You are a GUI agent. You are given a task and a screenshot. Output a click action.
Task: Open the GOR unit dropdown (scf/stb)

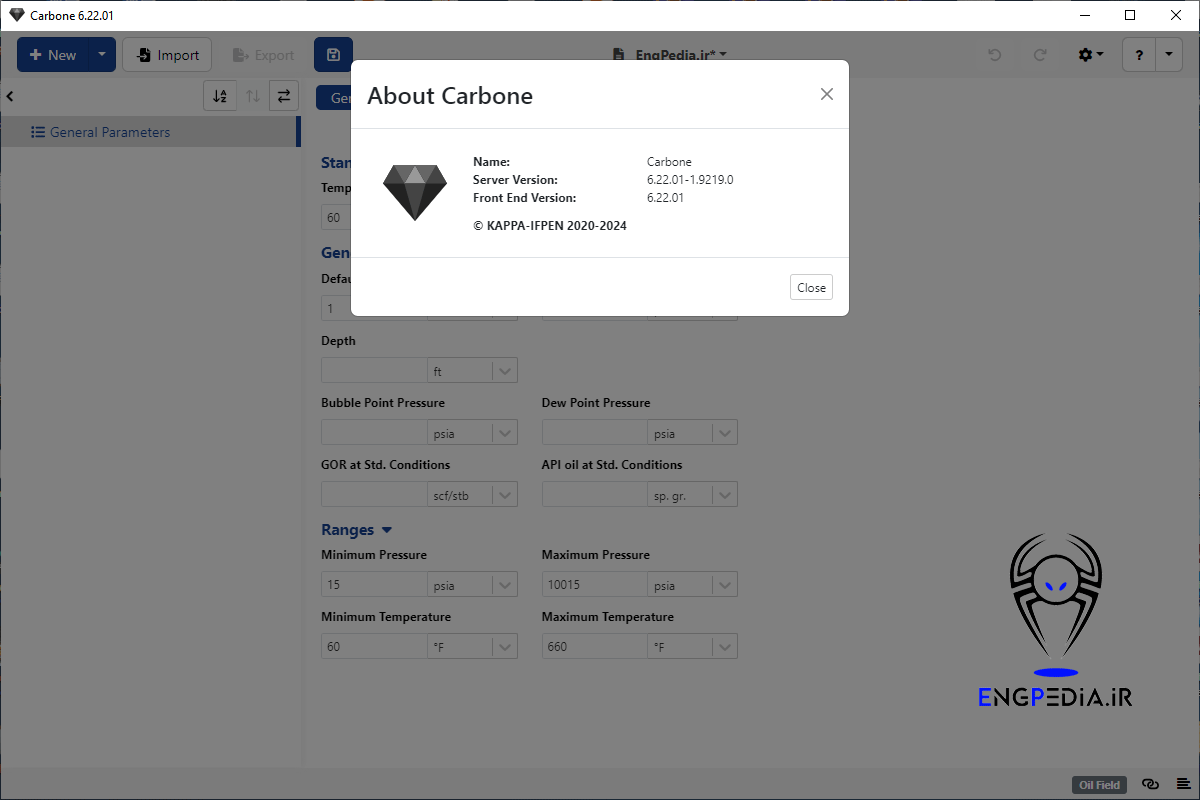coord(505,495)
